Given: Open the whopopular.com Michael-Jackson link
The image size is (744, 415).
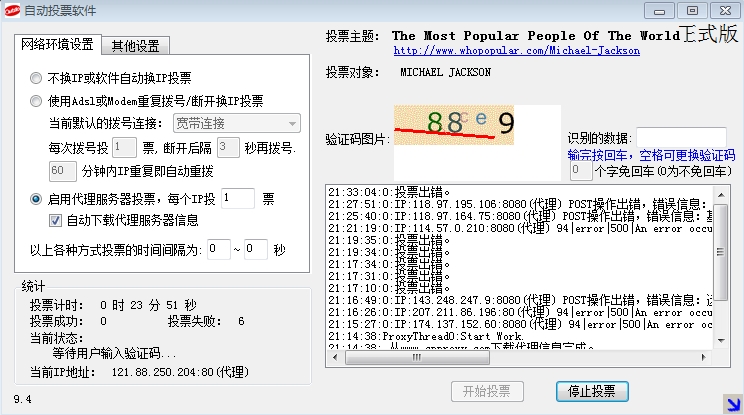Looking at the screenshot, I should coord(517,50).
